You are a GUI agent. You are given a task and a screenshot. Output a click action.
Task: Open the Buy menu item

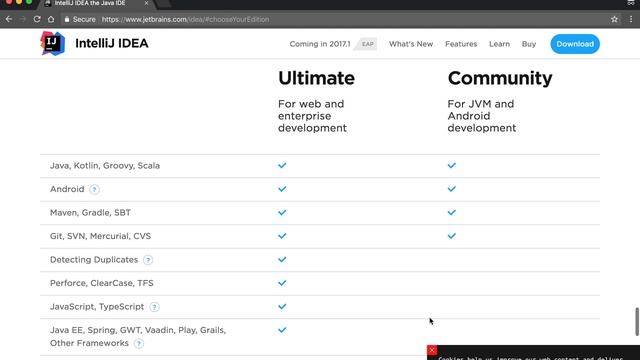[x=529, y=44]
